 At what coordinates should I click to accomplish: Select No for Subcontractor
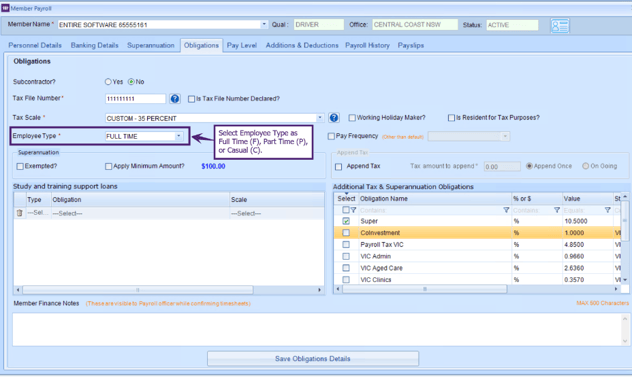131,82
